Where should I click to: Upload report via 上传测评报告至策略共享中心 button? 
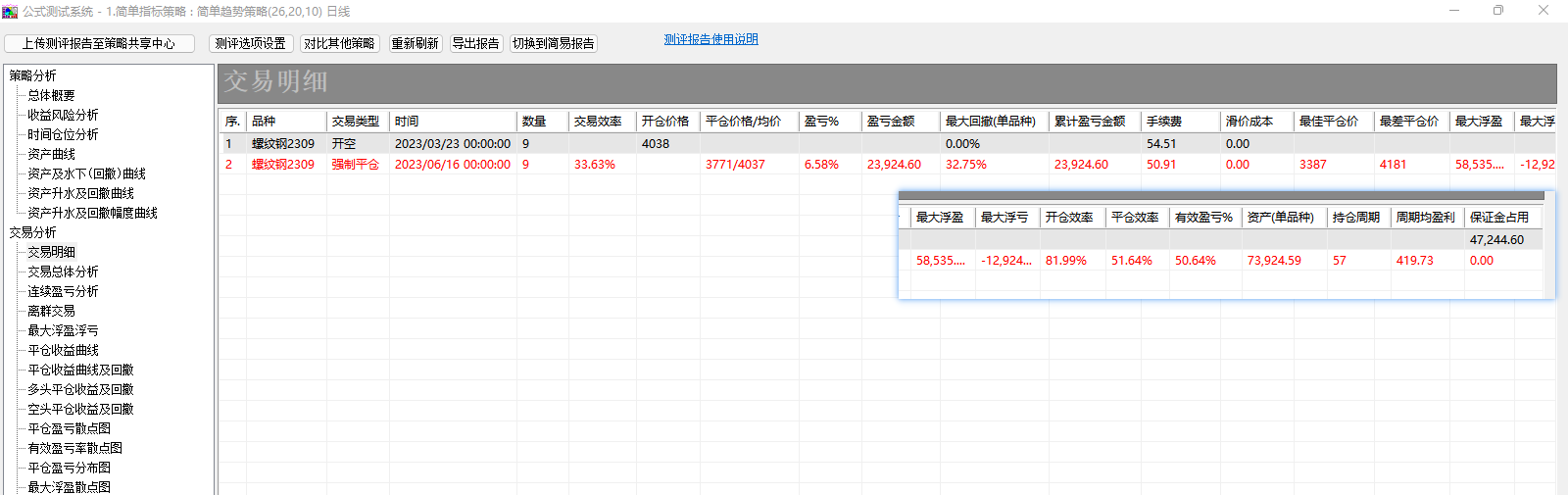99,44
